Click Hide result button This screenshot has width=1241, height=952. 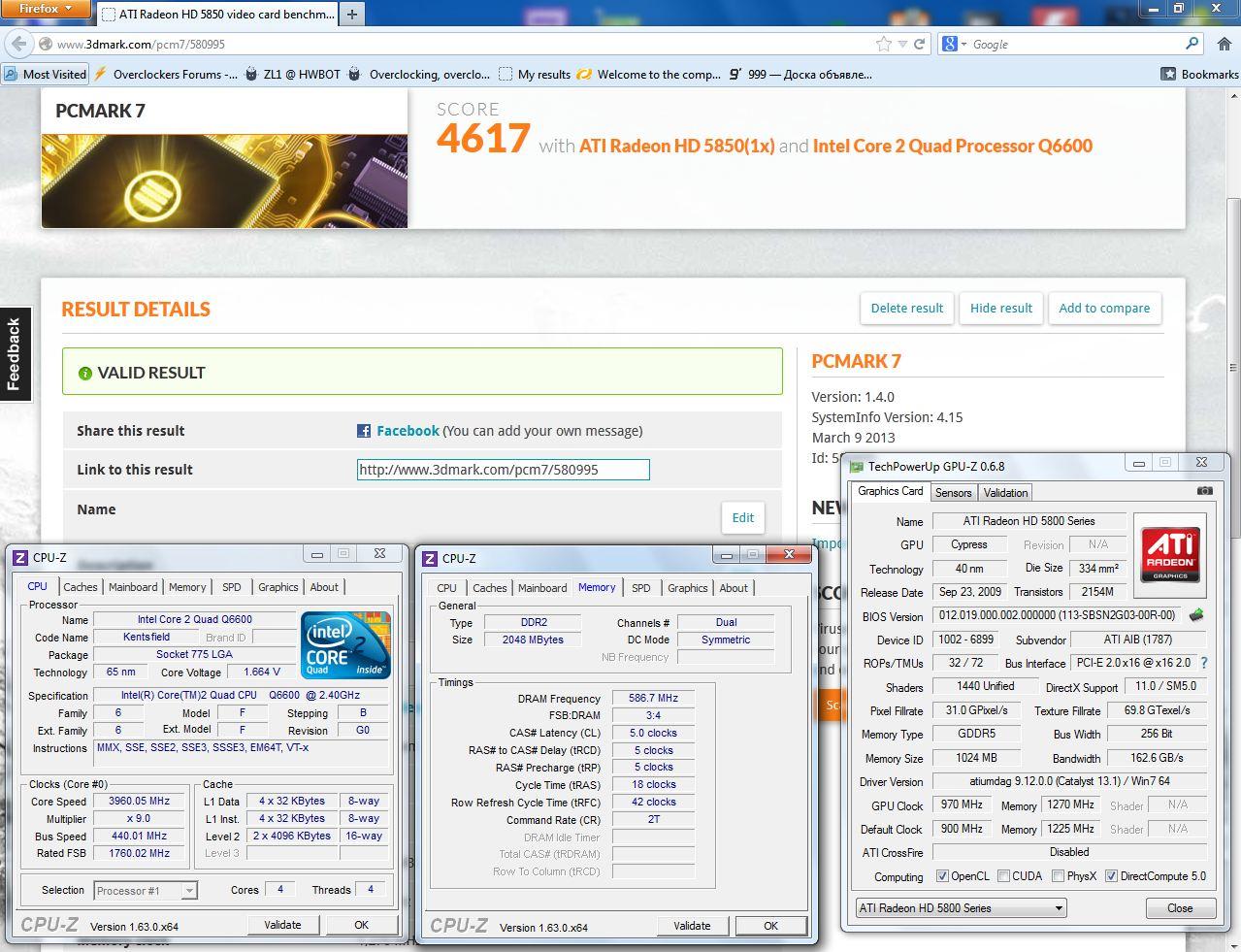pyautogui.click(x=1001, y=308)
